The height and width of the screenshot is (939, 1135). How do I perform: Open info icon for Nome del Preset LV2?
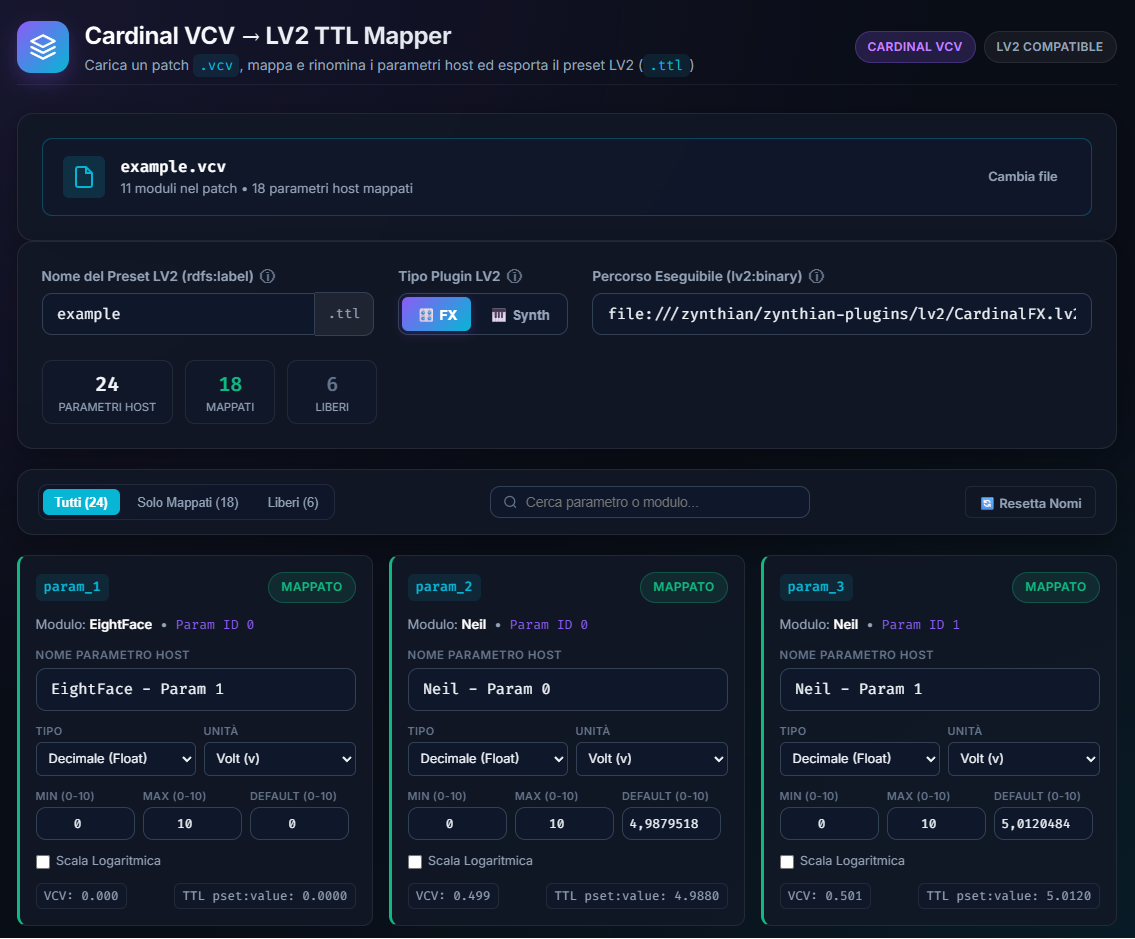268,277
